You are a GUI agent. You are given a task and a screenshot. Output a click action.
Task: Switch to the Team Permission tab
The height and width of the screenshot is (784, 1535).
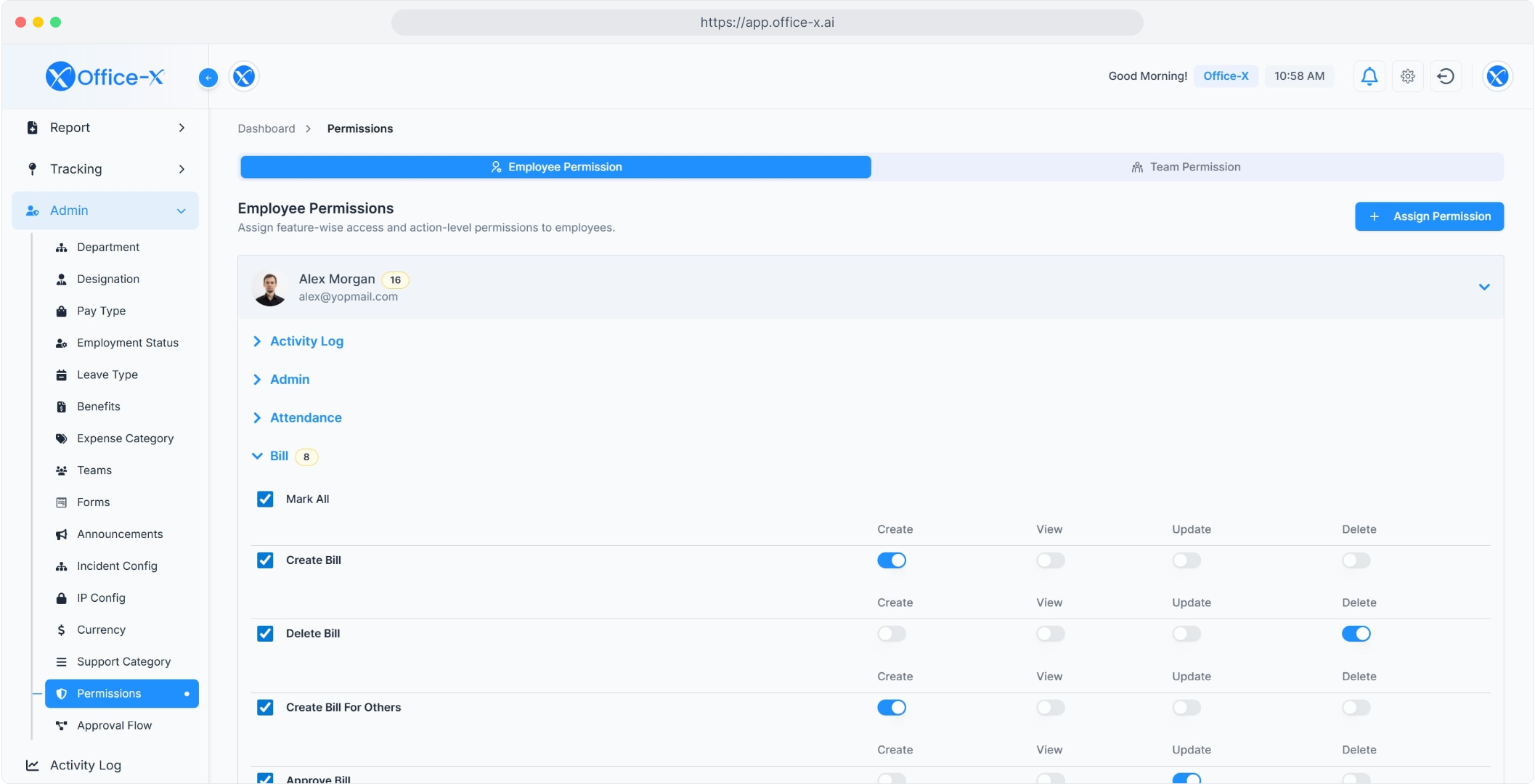pyautogui.click(x=1186, y=167)
